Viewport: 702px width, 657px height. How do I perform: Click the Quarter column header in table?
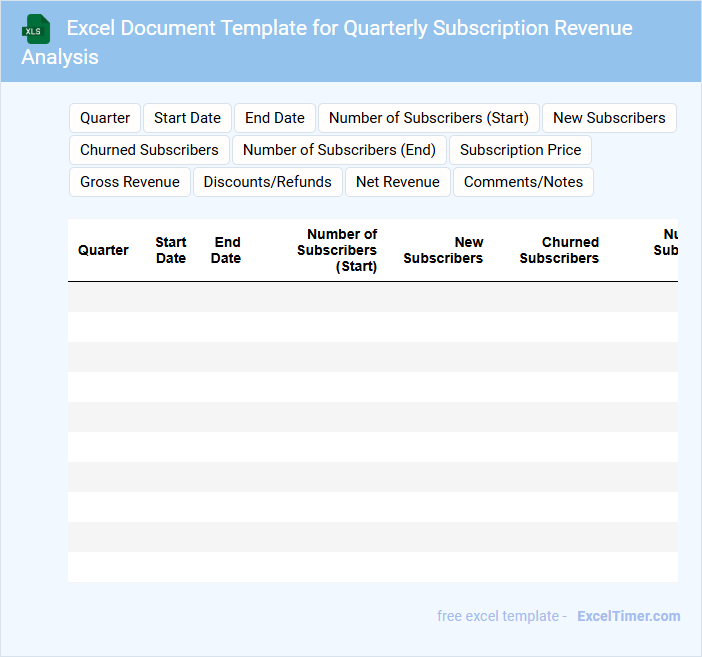(103, 250)
